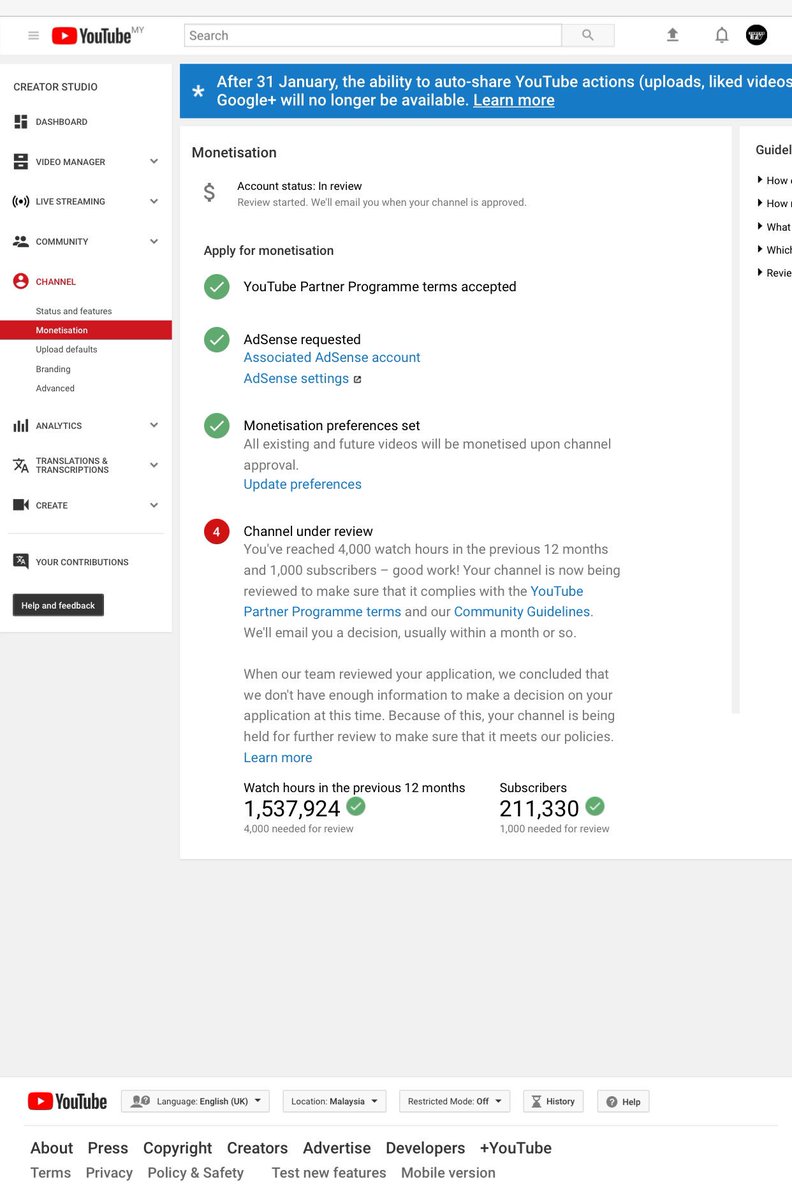Click the search magnifier button
792x1200 pixels.
[588, 35]
